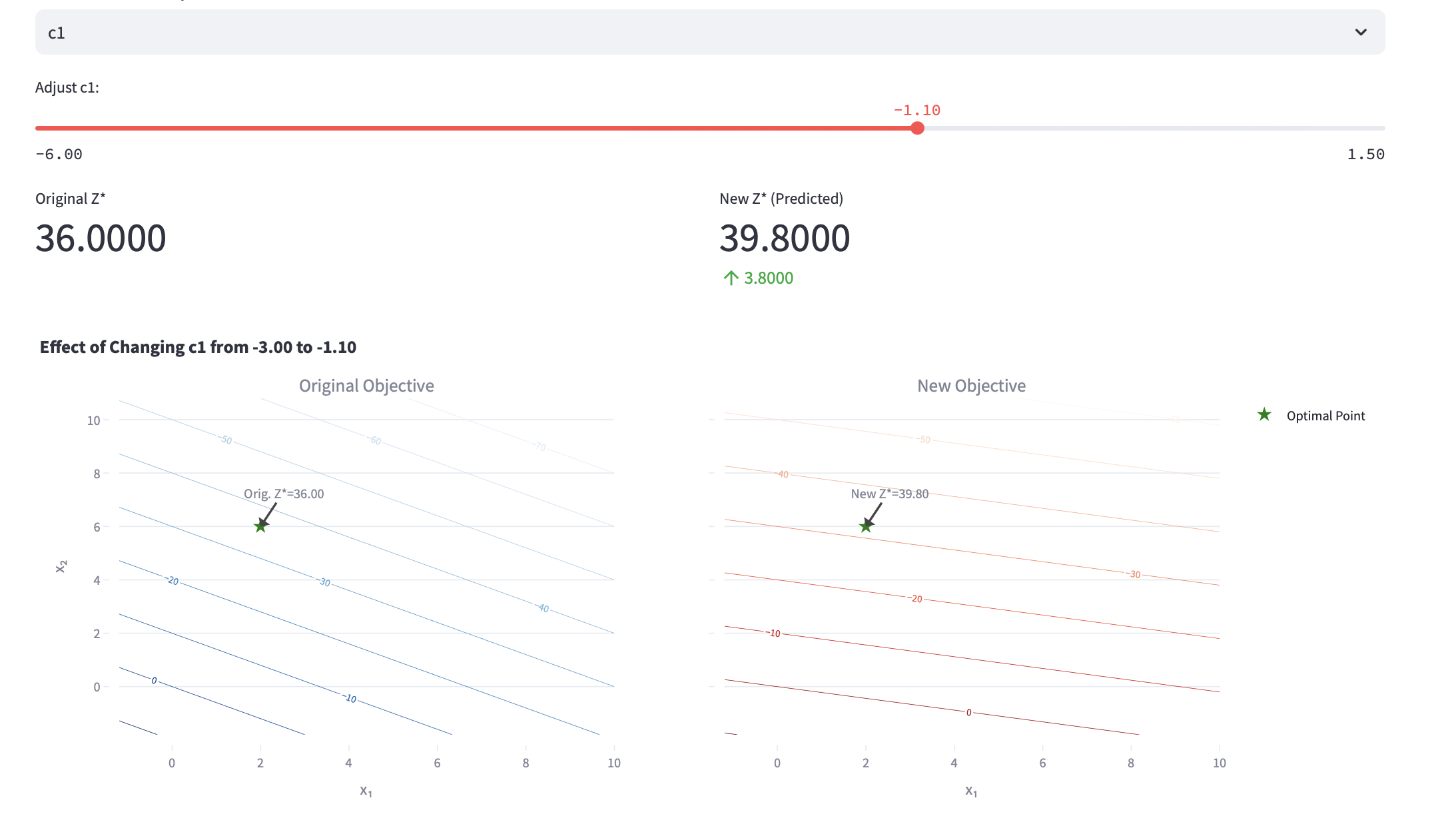The height and width of the screenshot is (822, 1456).
Task: Click the 1.50 slider maximum label
Action: 1365,154
